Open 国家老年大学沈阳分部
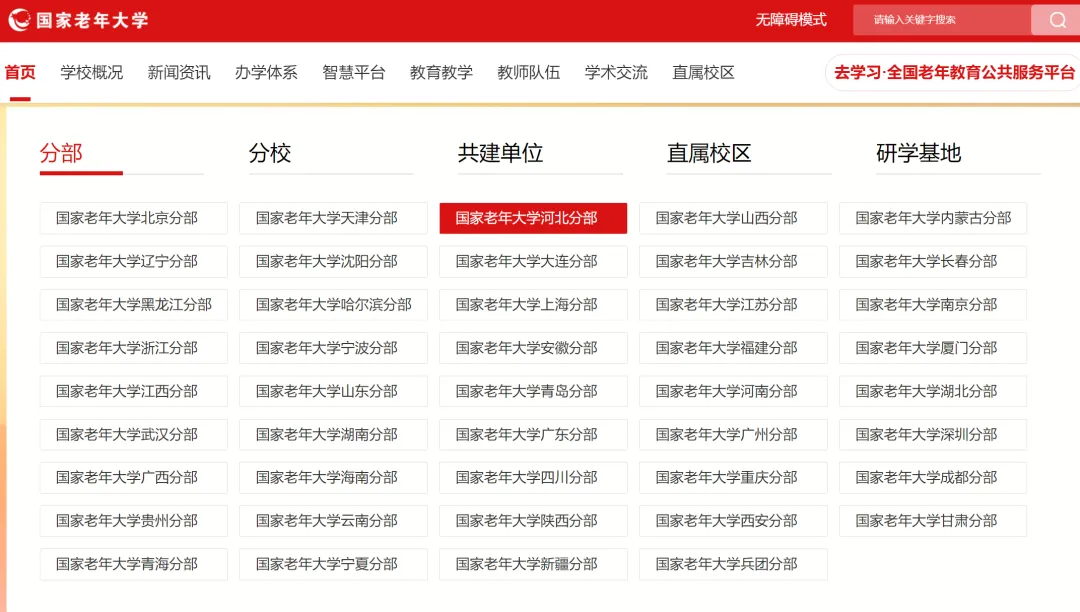This screenshot has width=1080, height=612. point(333,262)
